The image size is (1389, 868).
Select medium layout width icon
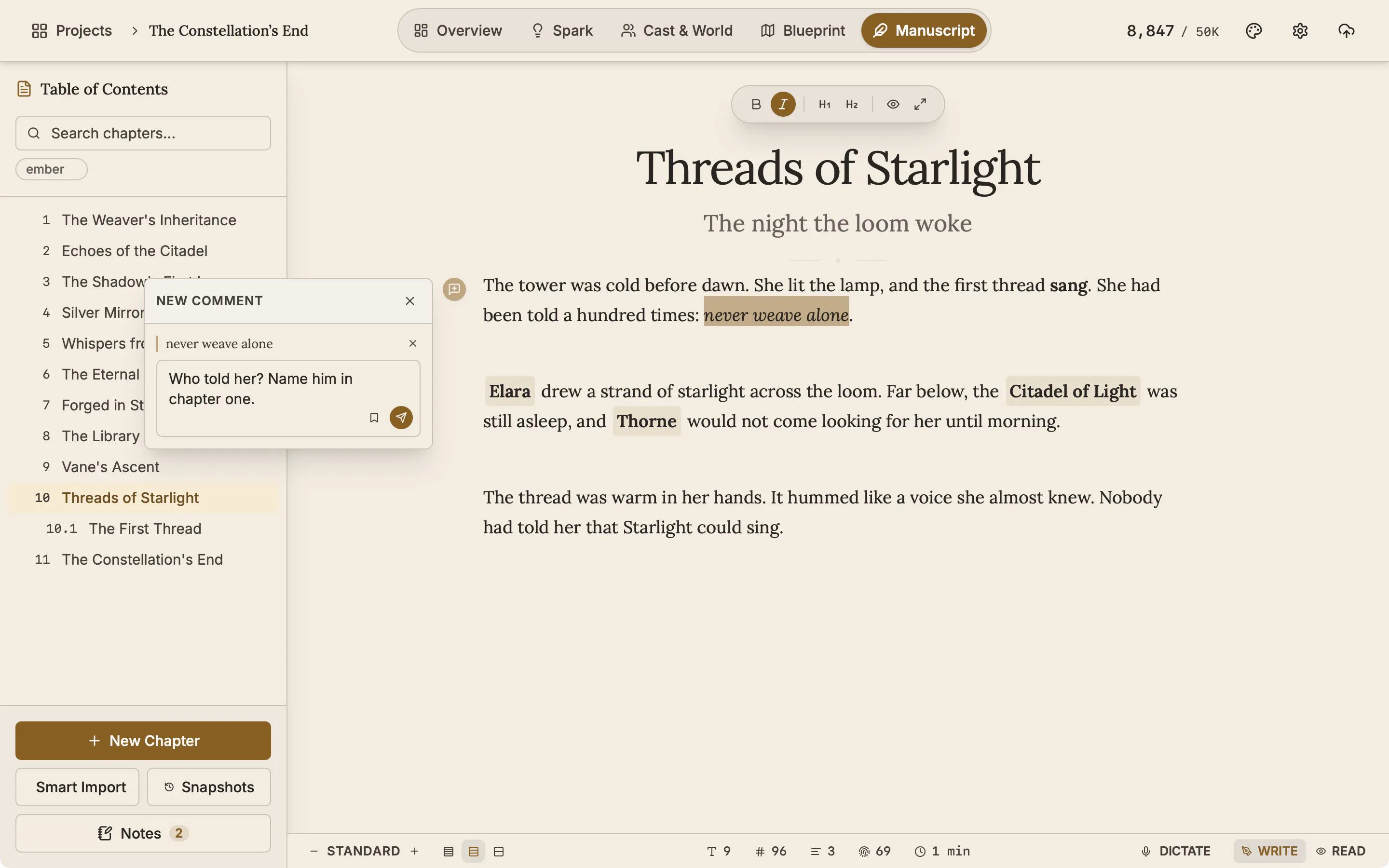tap(474, 851)
